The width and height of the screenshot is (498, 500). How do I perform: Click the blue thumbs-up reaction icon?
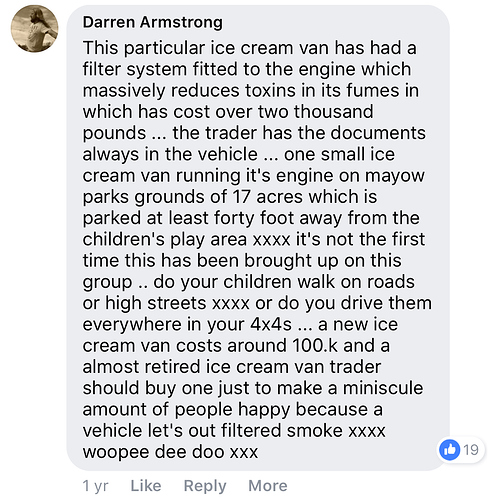[450, 450]
